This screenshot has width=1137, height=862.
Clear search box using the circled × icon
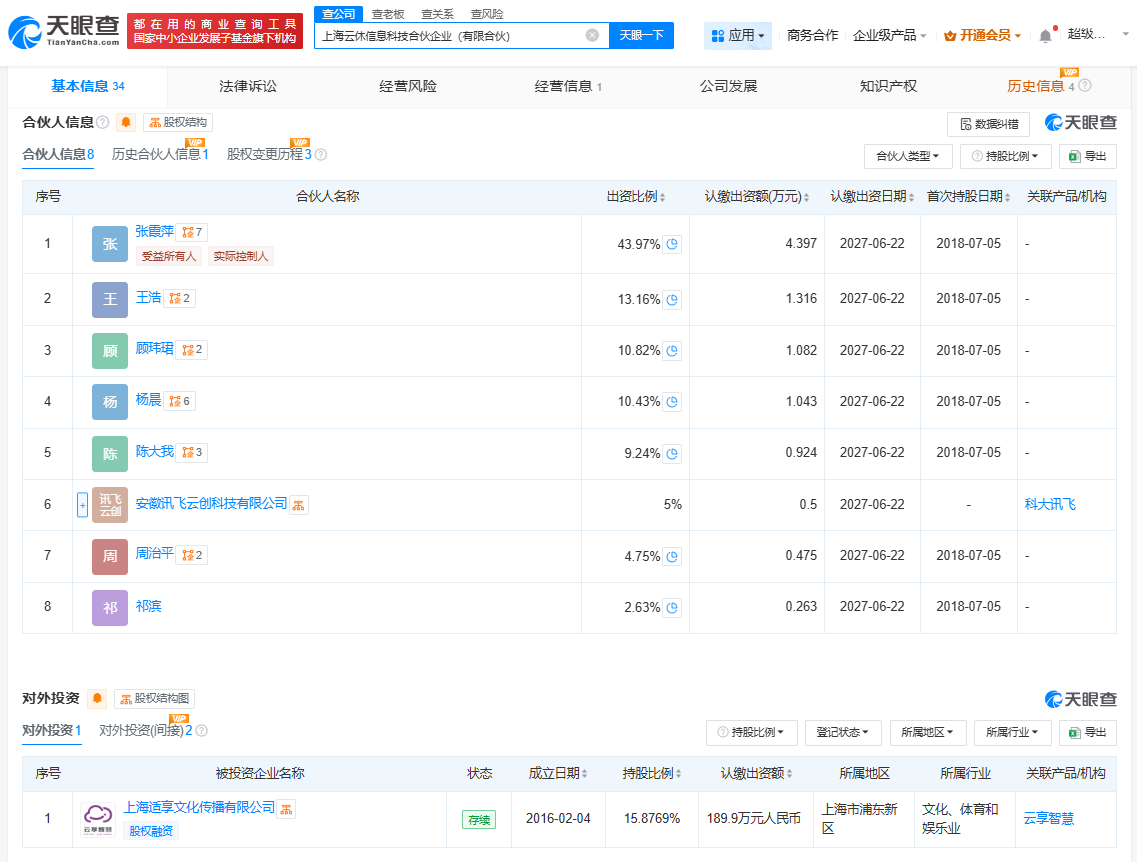pyautogui.click(x=592, y=35)
